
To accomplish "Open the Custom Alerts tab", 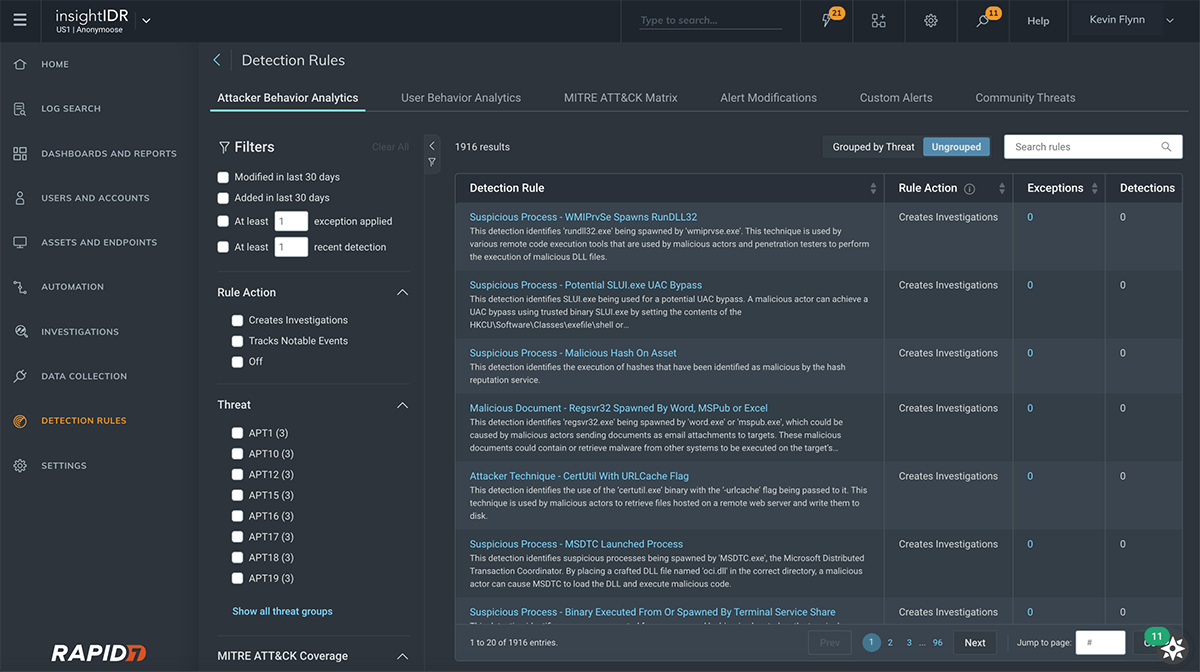I will point(896,98).
